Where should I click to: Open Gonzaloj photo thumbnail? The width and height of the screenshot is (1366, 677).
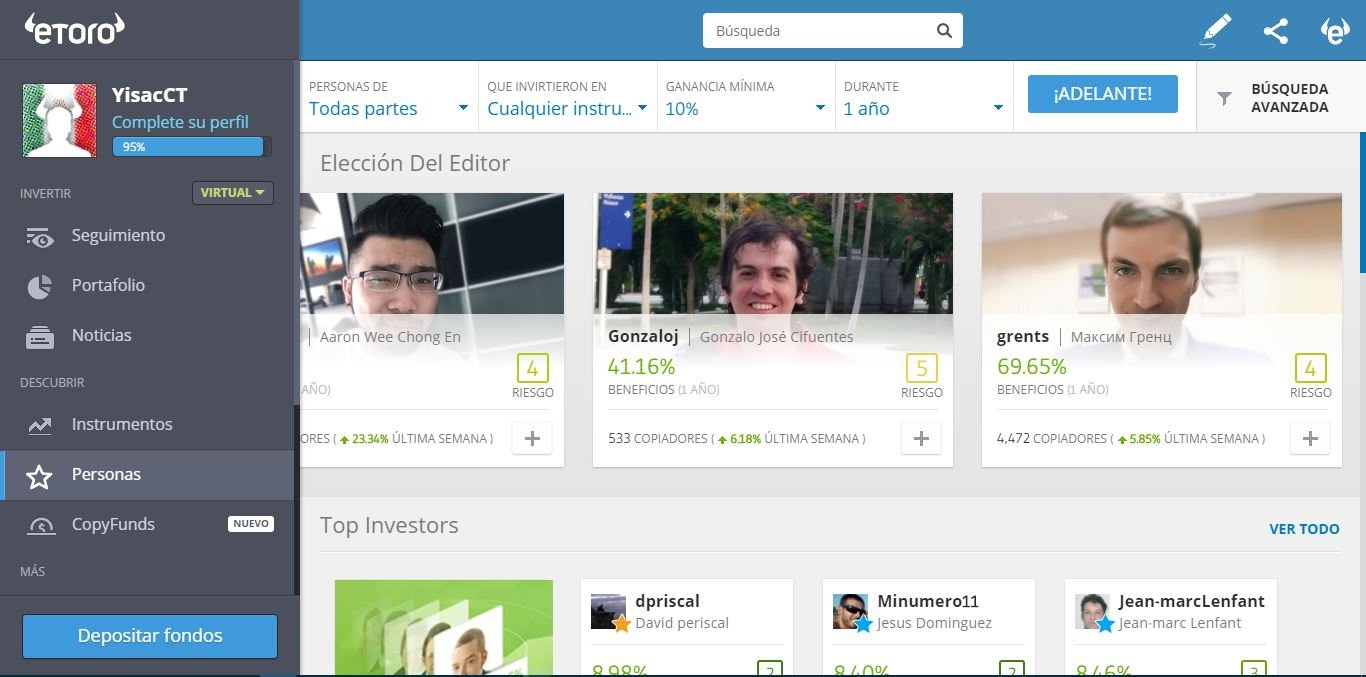(x=773, y=254)
